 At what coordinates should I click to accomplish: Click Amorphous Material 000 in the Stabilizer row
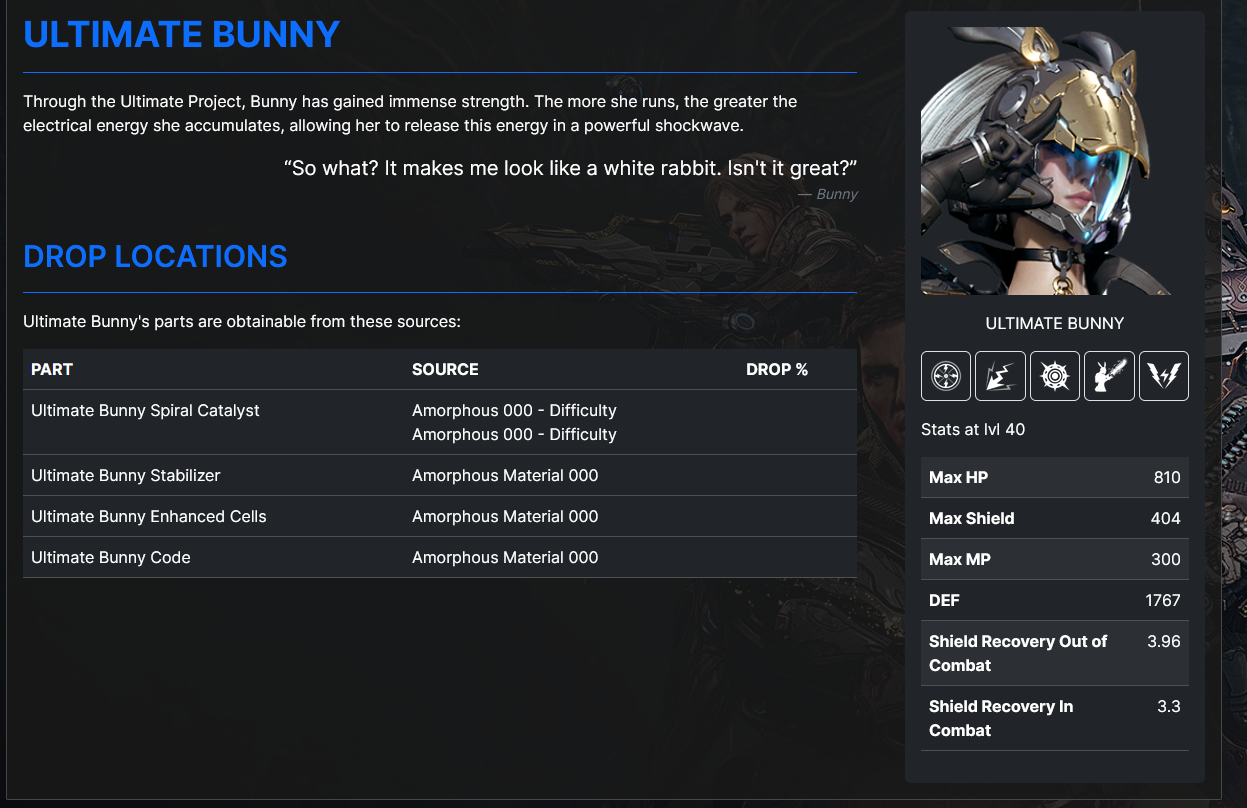click(505, 475)
